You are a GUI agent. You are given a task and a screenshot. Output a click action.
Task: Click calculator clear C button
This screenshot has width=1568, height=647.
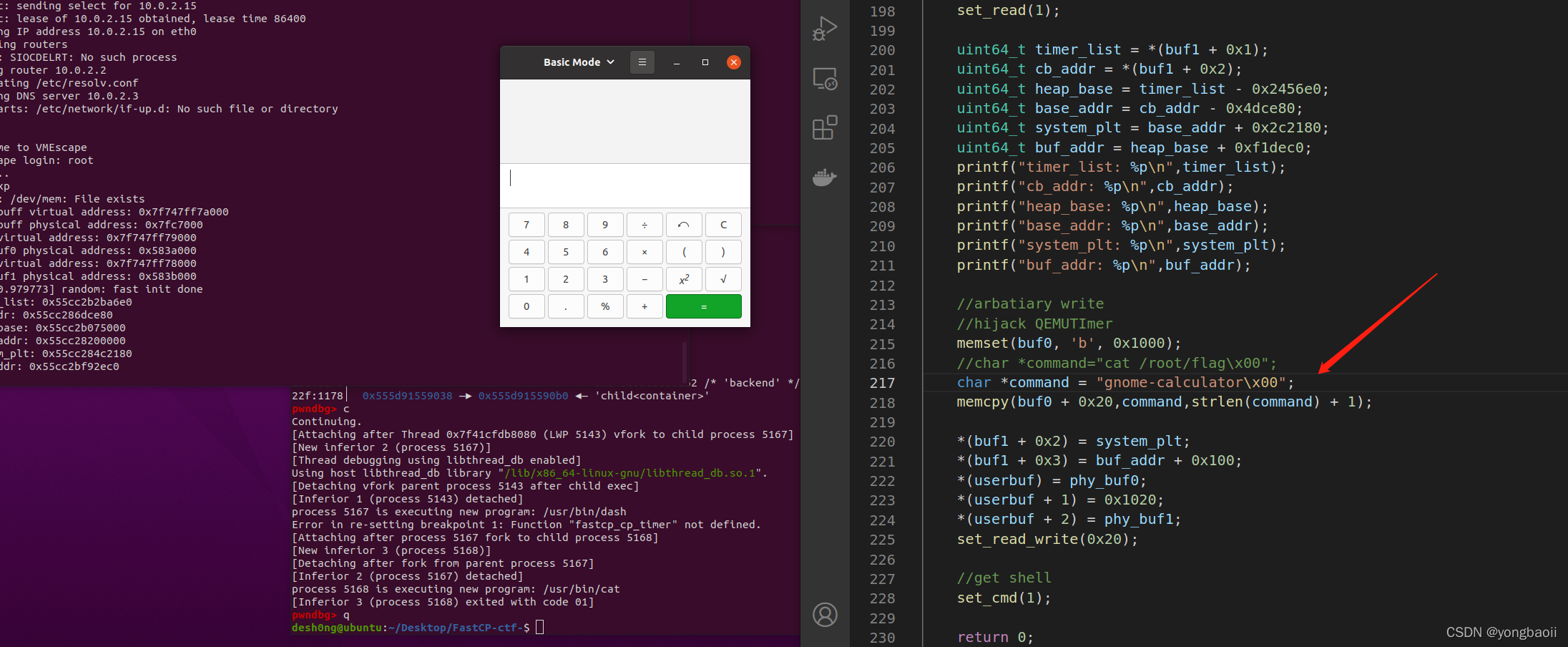pos(723,225)
